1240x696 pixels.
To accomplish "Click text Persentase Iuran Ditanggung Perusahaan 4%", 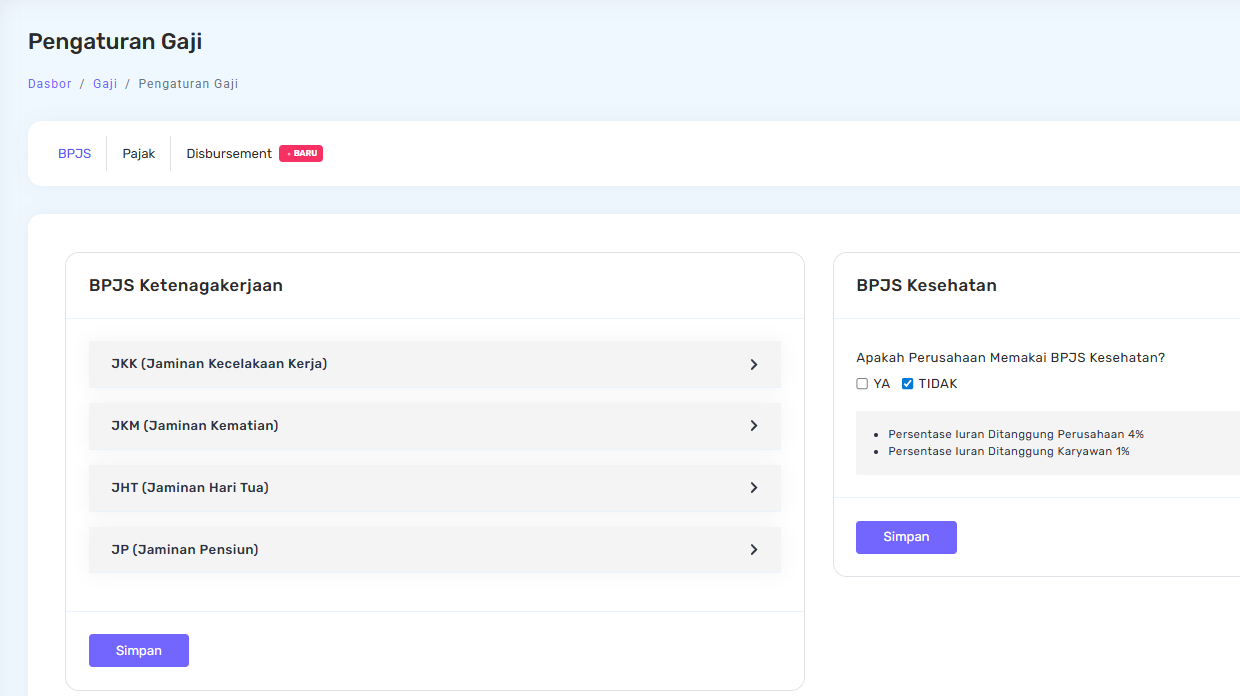I will coord(1016,435).
